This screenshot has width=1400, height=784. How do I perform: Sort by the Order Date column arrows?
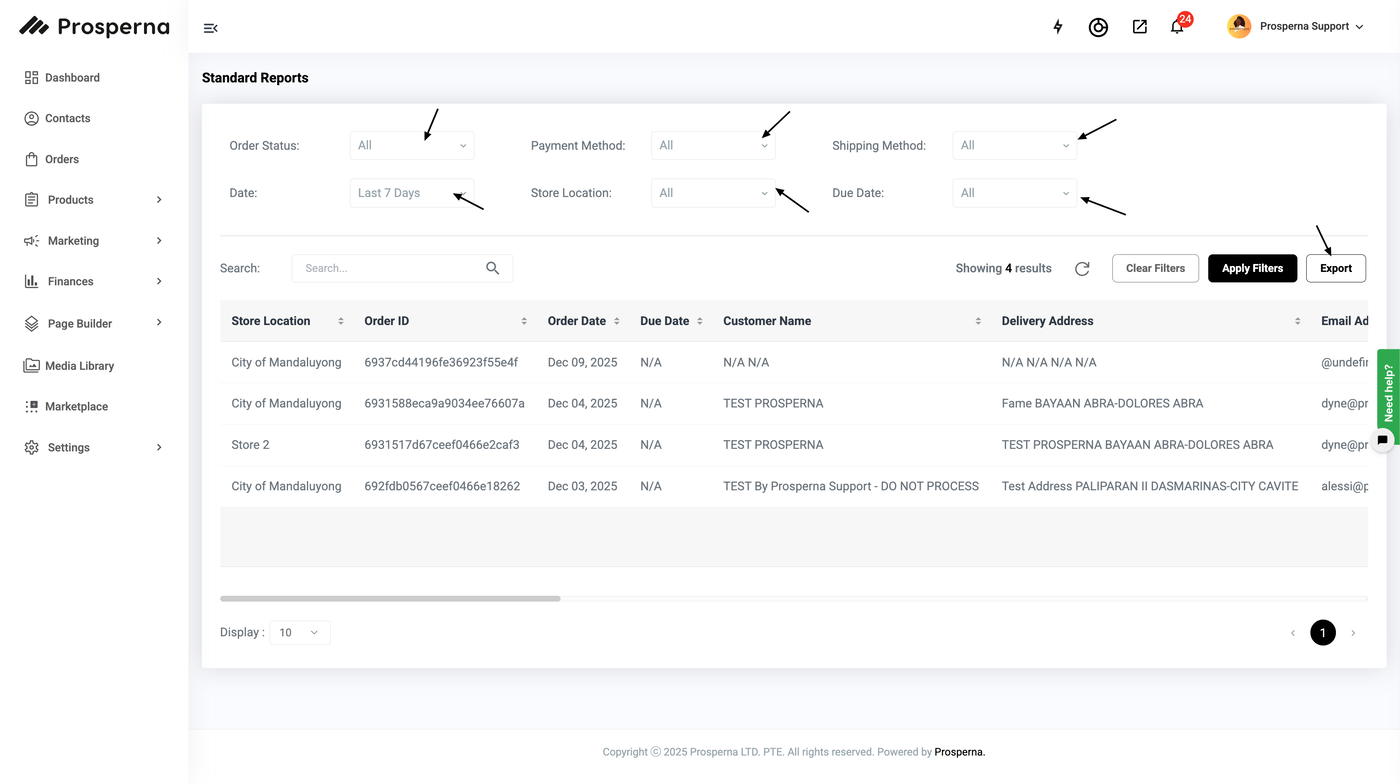coord(616,321)
